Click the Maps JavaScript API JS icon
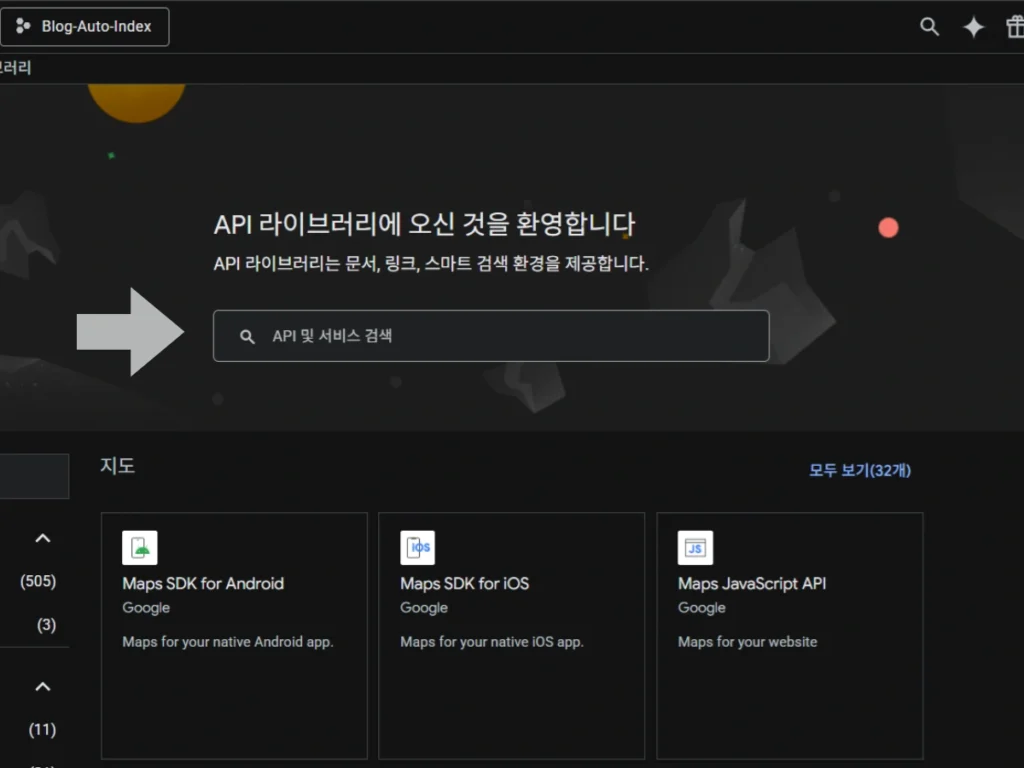Viewport: 1024px width, 768px height. point(696,547)
